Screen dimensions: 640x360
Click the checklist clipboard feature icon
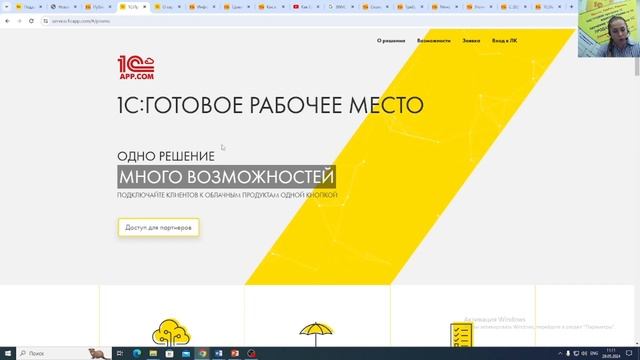(x=461, y=335)
